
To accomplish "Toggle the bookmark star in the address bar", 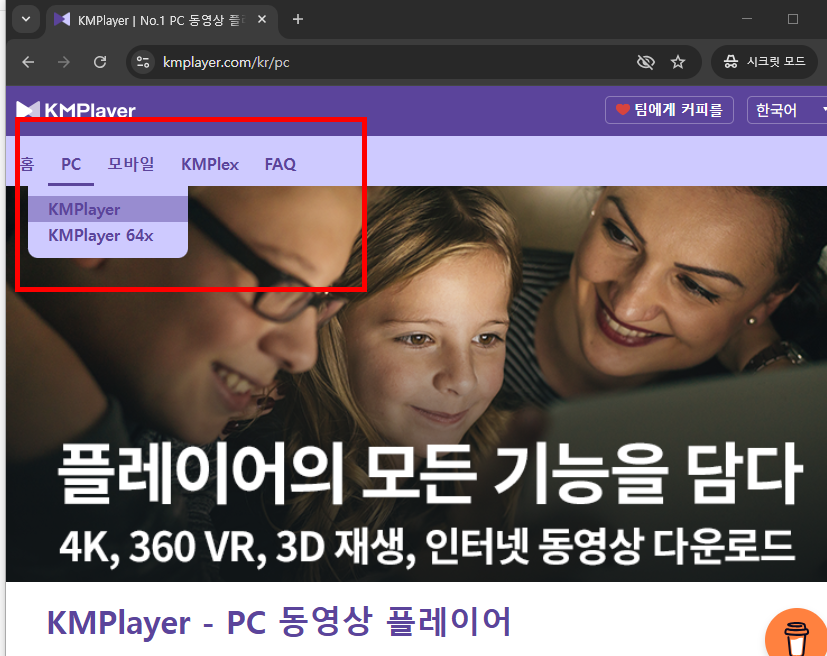I will (678, 61).
